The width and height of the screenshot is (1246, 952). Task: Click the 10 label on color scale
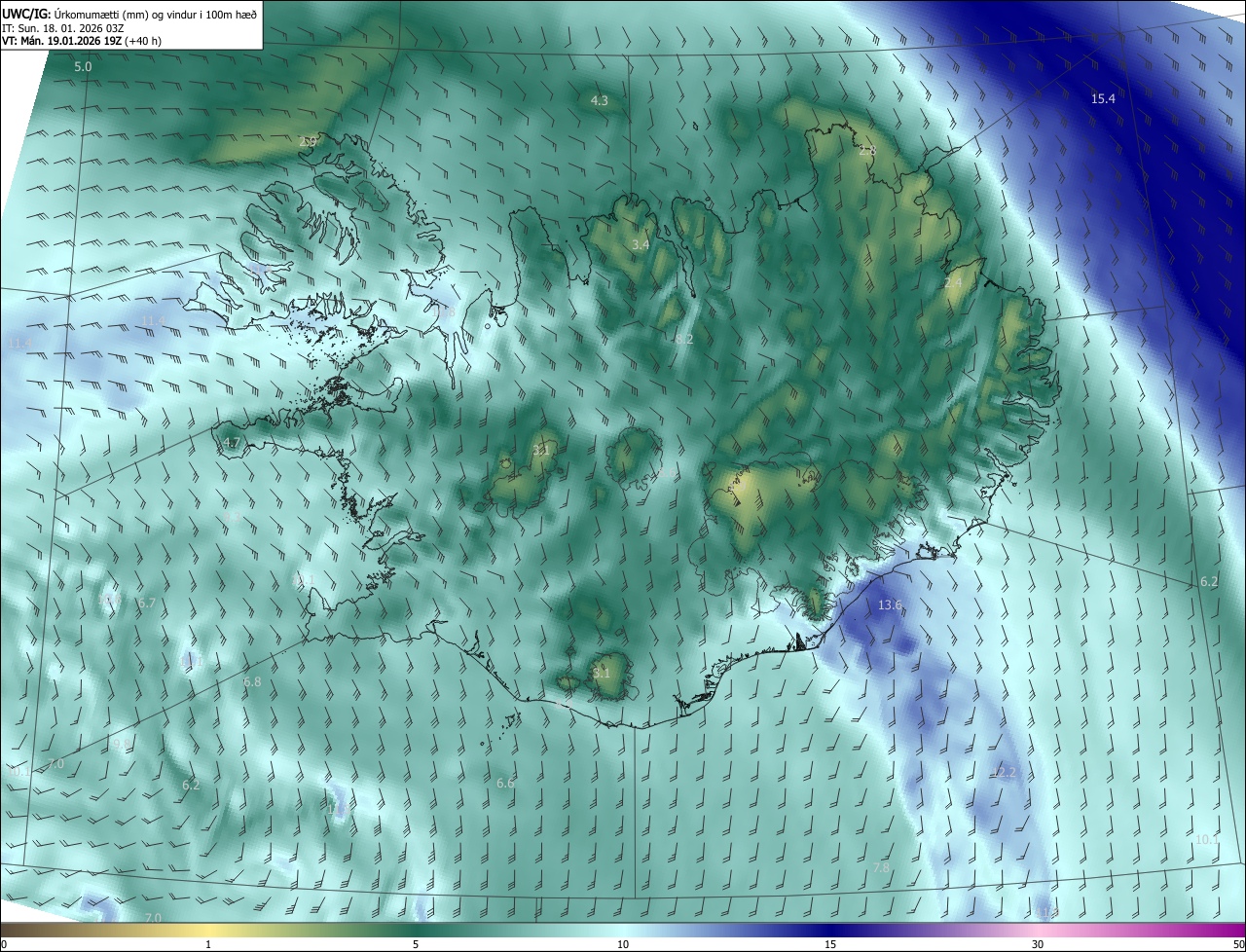[623, 944]
